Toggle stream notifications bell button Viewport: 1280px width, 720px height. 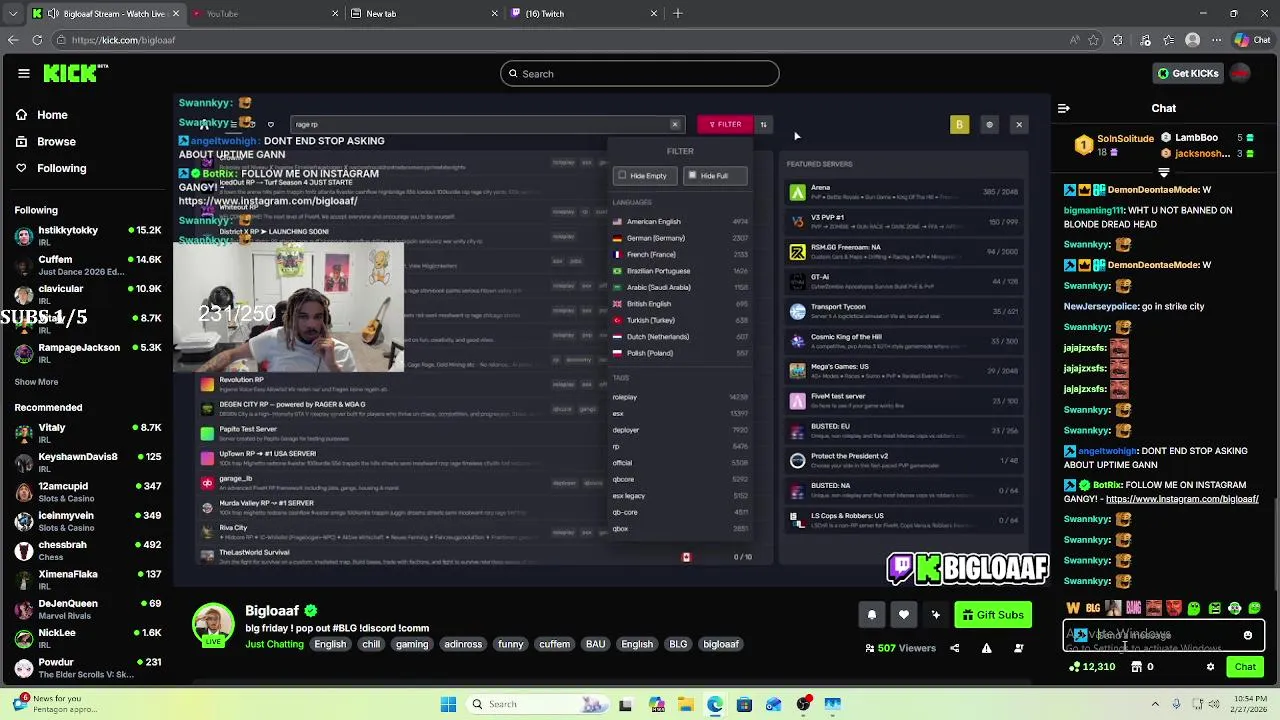[x=871, y=615]
